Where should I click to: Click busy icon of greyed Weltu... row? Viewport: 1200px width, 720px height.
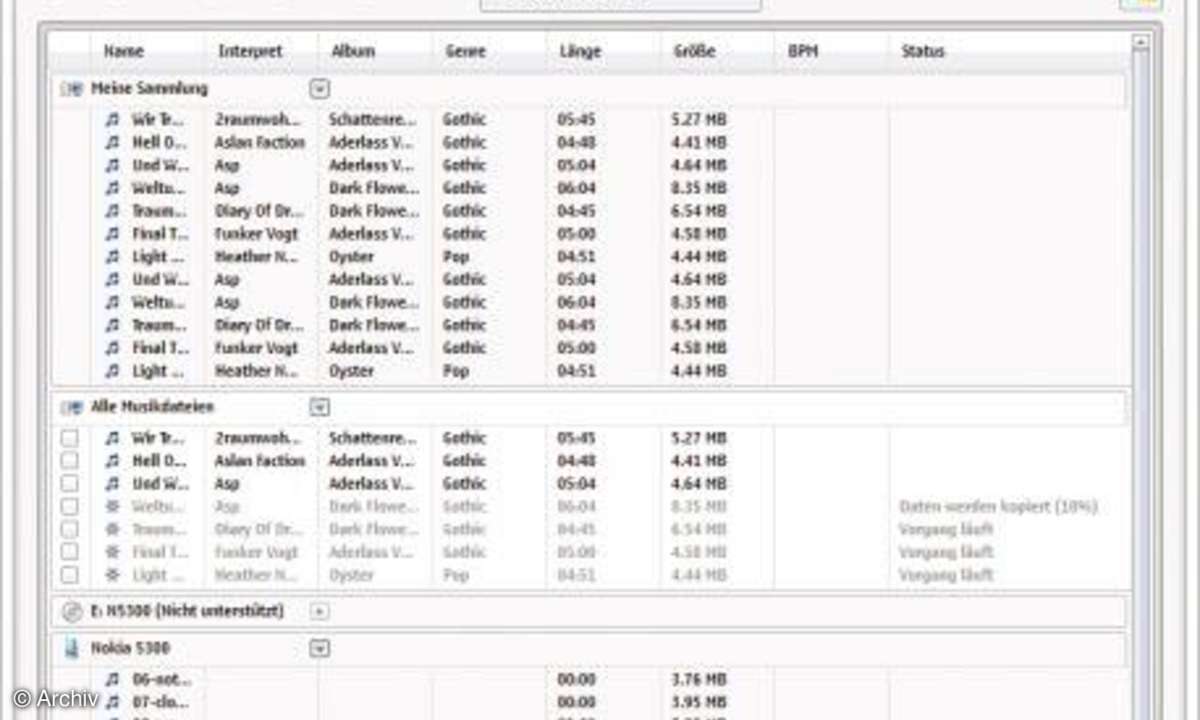click(112, 507)
